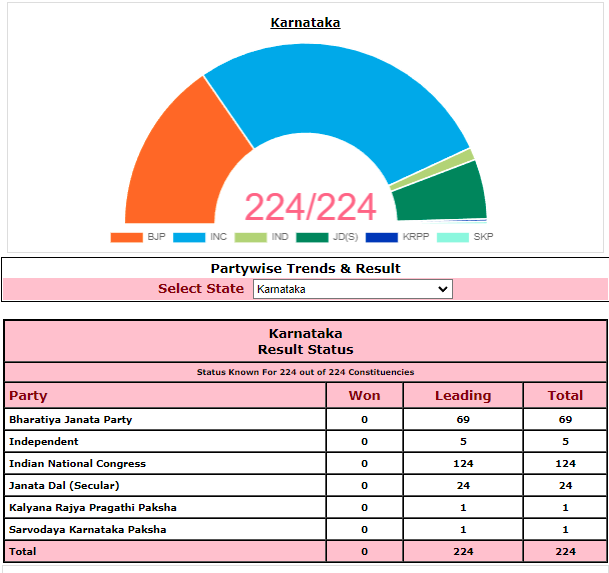Click the INC legend label
Viewport: 609px width, 573px height.
pos(218,237)
